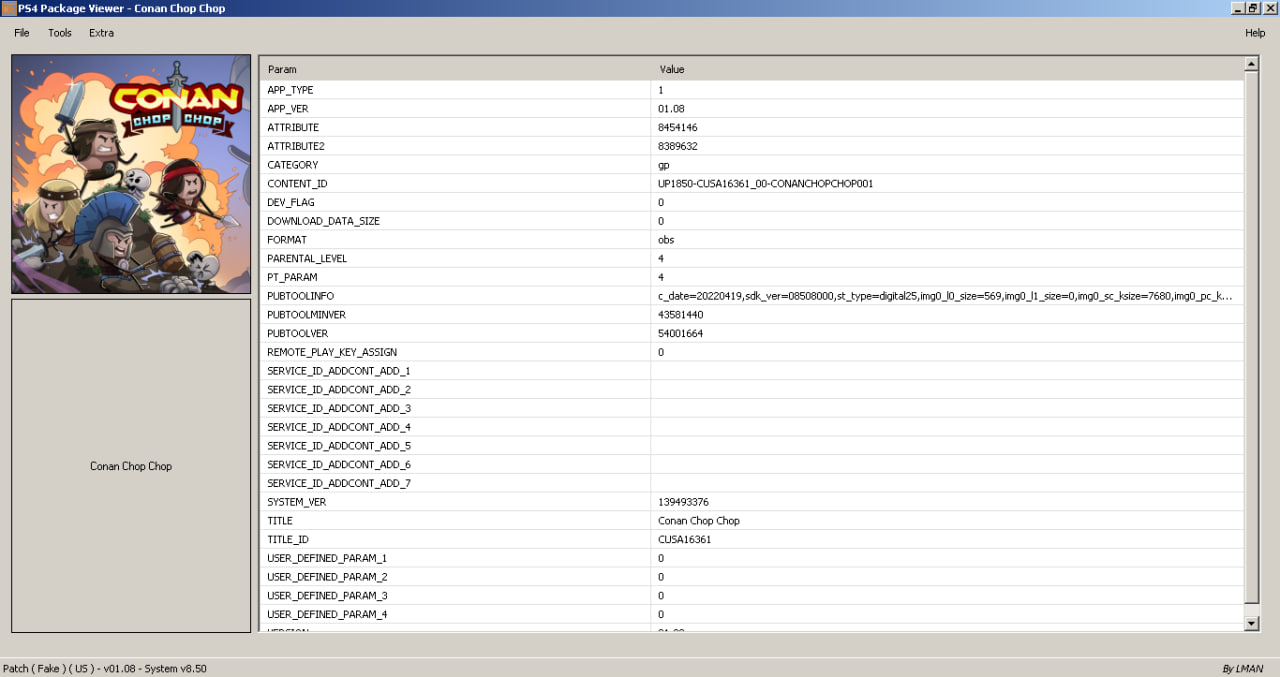The height and width of the screenshot is (677, 1280).
Task: Select the SYSTEM_VER parameter cell
Action: (455, 502)
